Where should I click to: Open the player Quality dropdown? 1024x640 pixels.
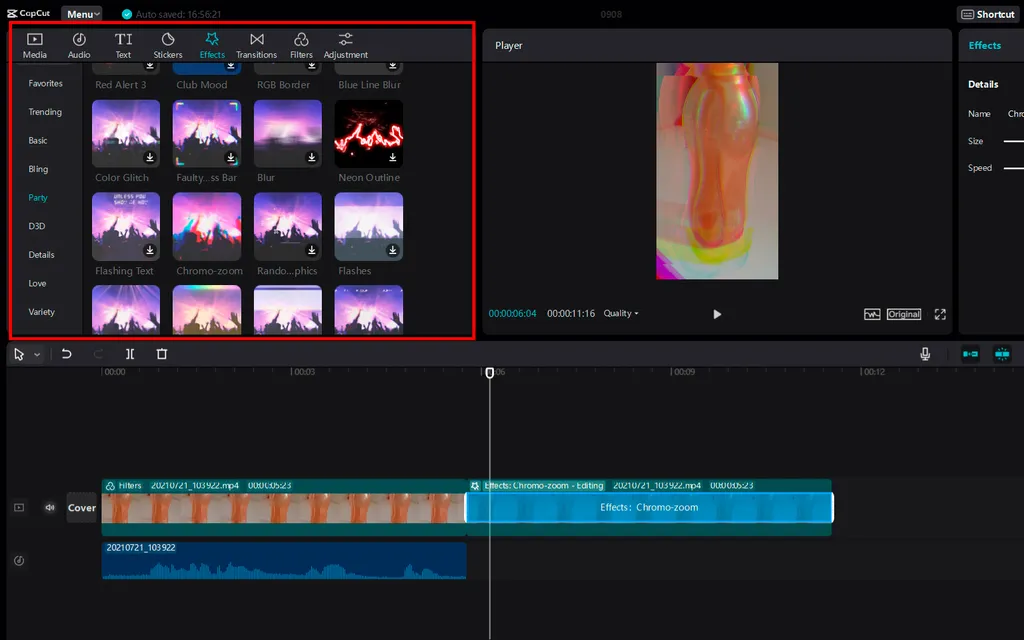coord(620,314)
